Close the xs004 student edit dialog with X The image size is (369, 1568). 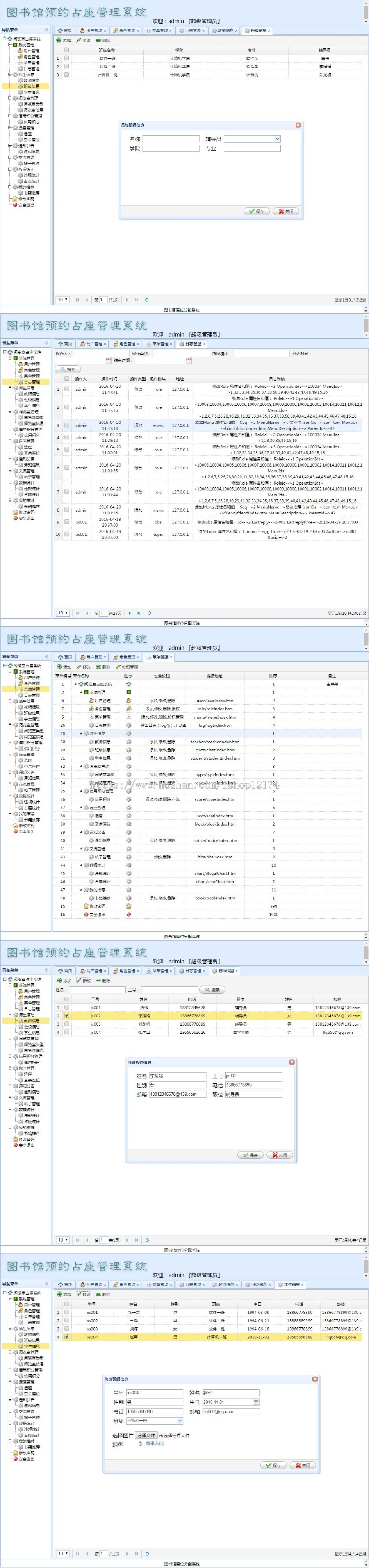click(315, 1379)
